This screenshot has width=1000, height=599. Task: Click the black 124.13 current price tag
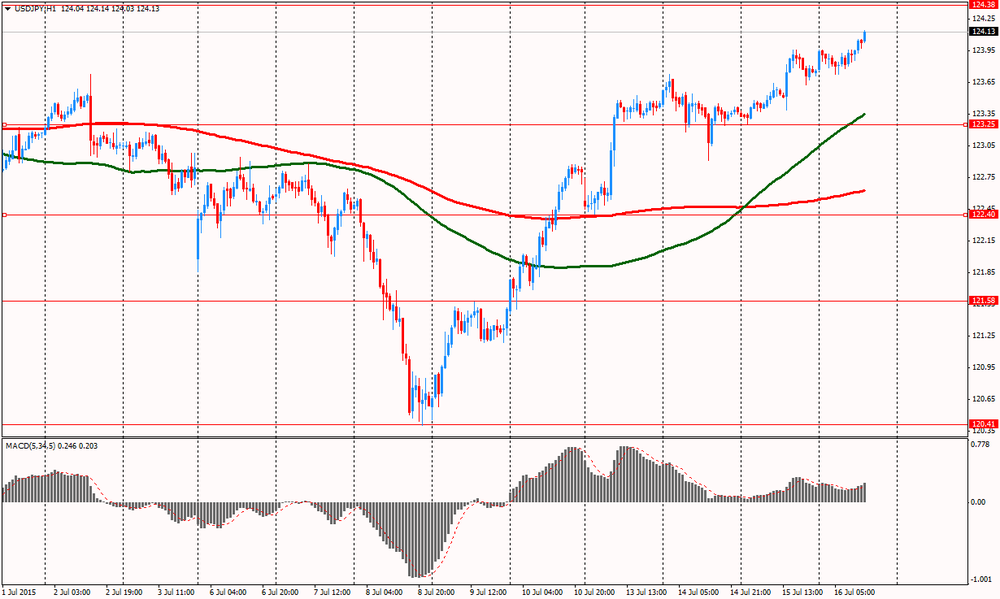pyautogui.click(x=983, y=32)
